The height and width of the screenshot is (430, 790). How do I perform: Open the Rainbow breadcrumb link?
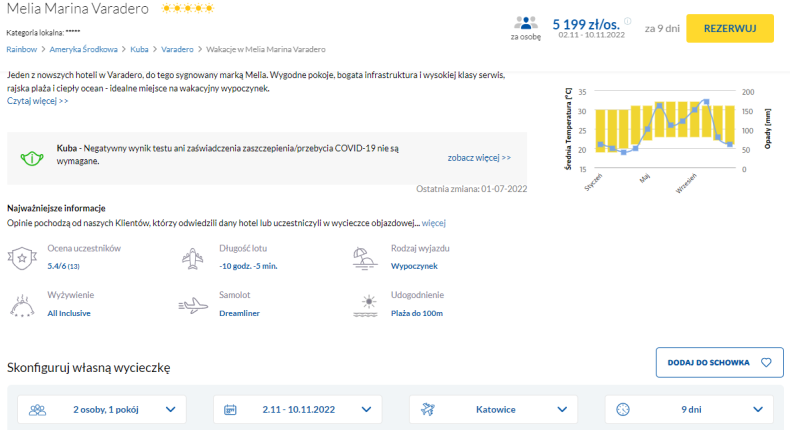22,49
